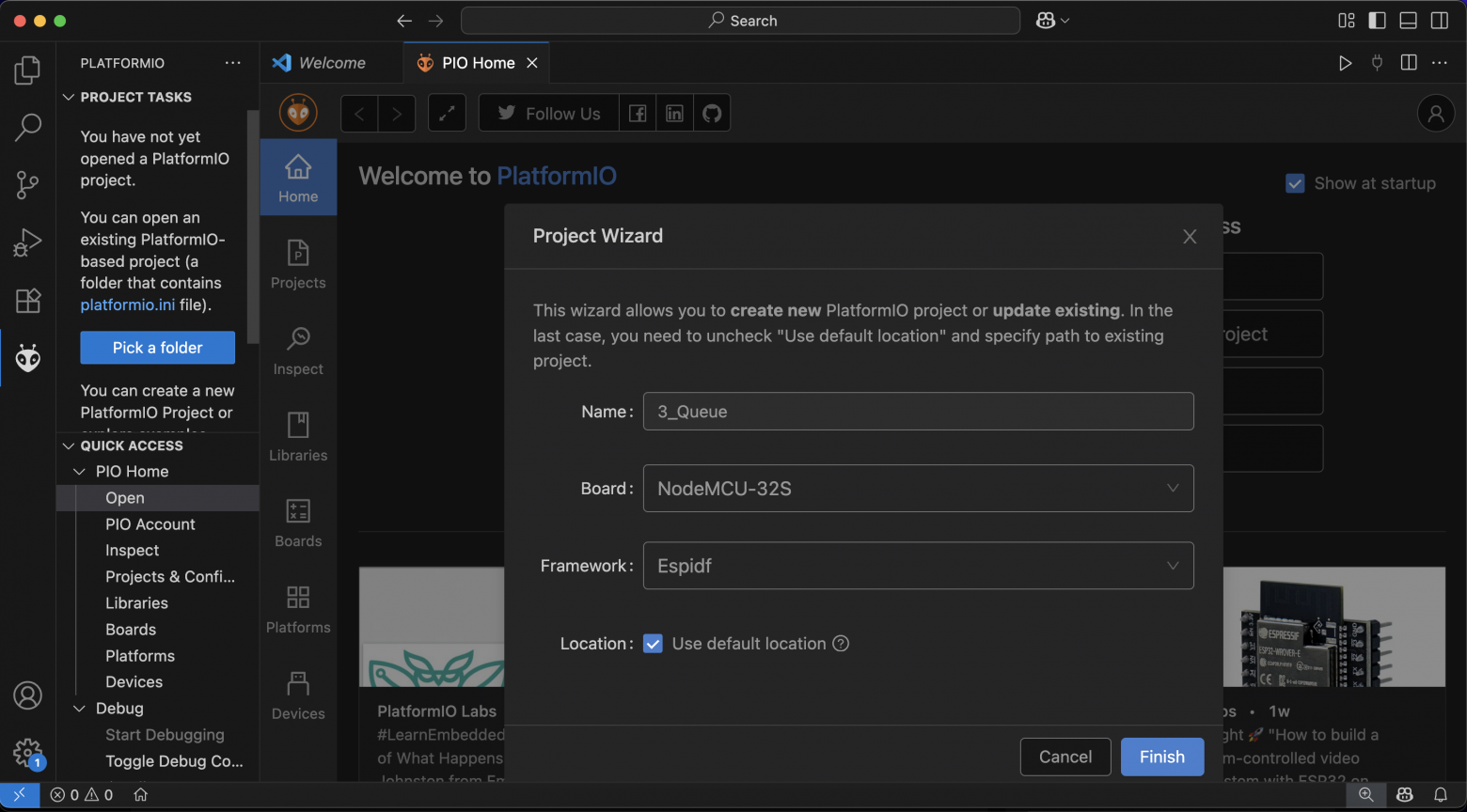Open the PlatformIO alien icon in activity bar
This screenshot has width=1467, height=812.
pyautogui.click(x=27, y=357)
